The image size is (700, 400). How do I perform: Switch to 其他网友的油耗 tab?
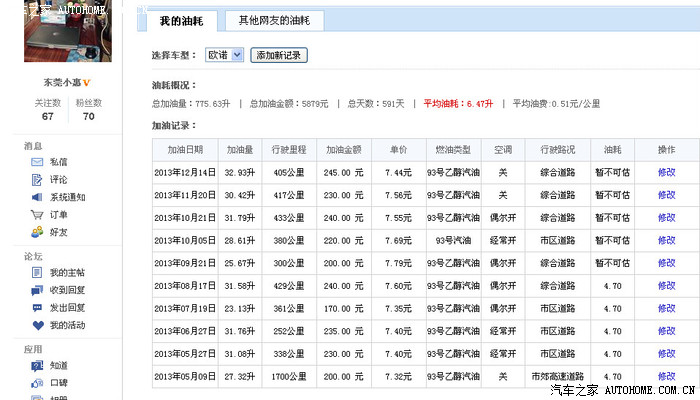click(x=273, y=20)
